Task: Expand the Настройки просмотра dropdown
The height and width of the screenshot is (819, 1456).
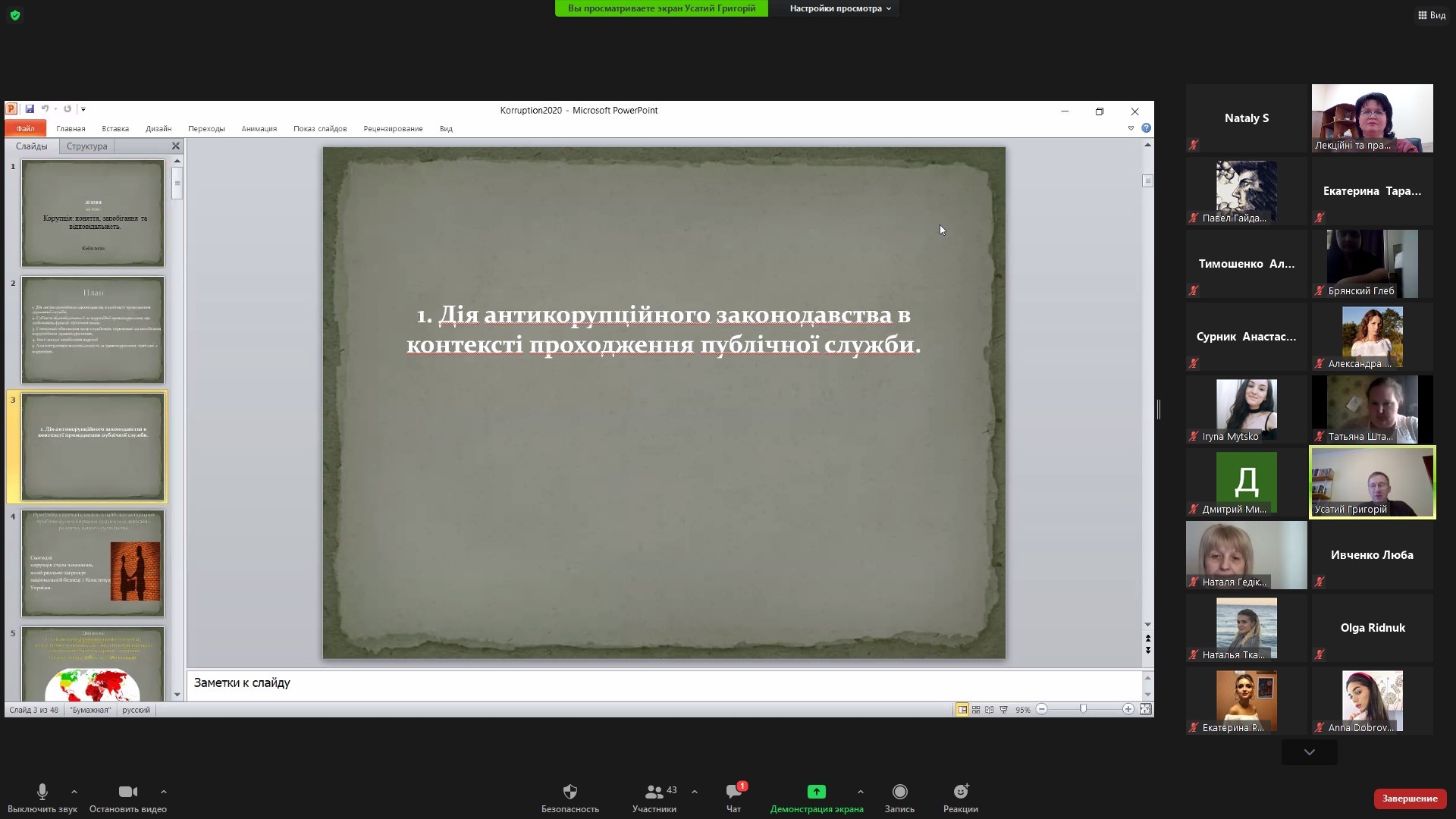Action: click(x=840, y=8)
